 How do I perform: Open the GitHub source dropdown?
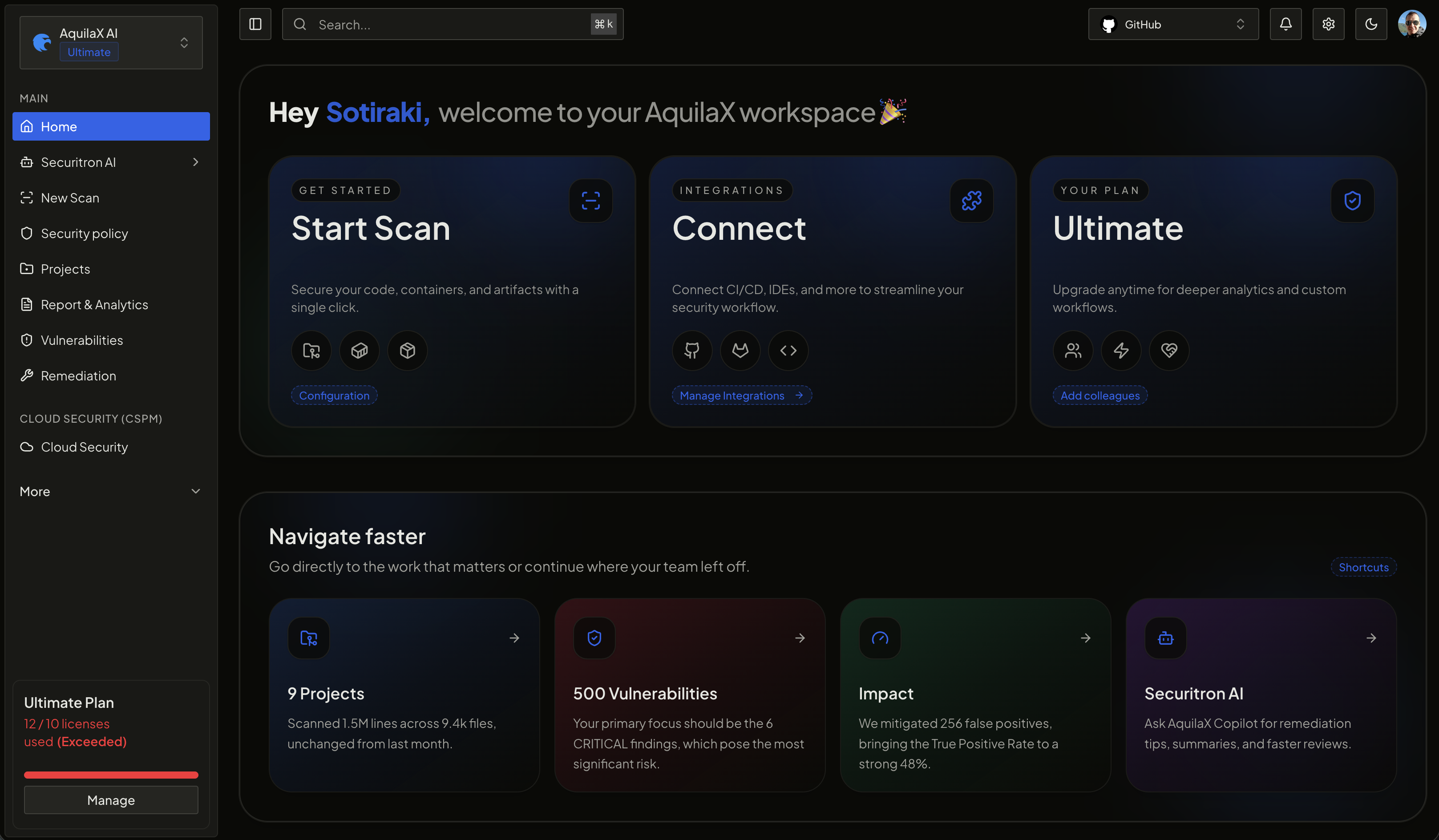tap(1173, 24)
